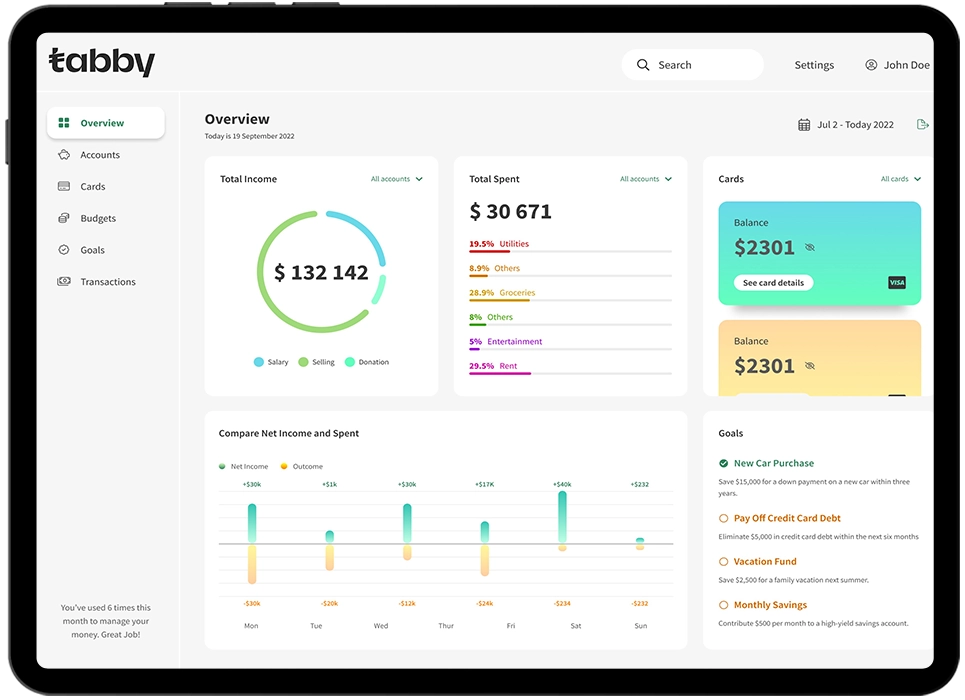965x700 pixels.
Task: Click the Cards sidebar icon
Action: click(64, 186)
